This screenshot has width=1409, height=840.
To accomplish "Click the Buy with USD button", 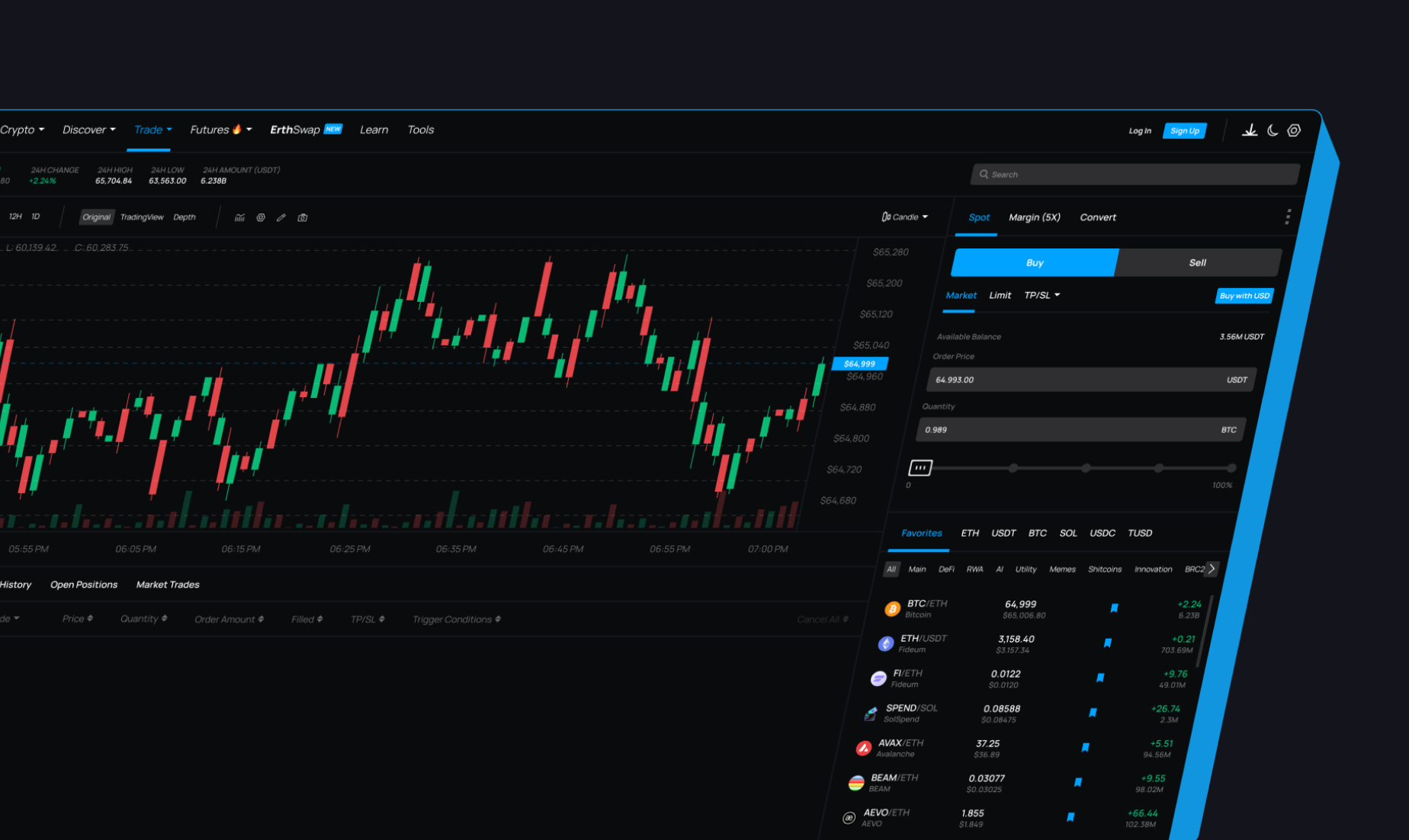I will point(1244,296).
